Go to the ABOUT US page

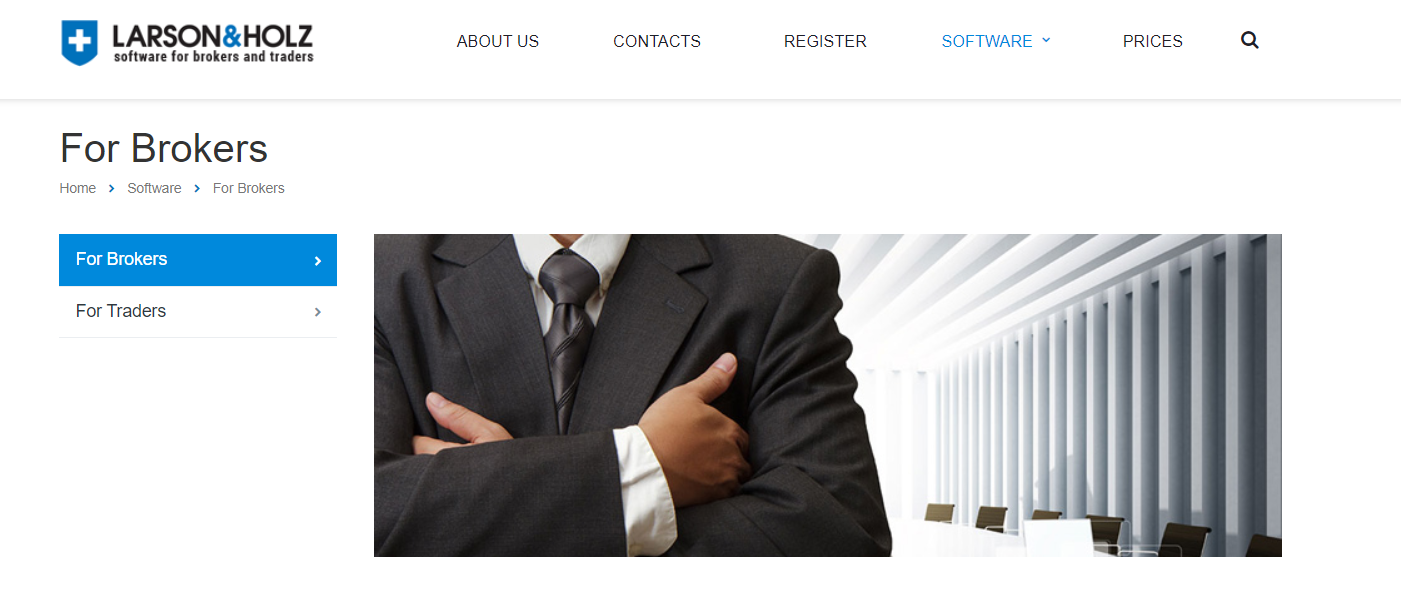click(498, 41)
